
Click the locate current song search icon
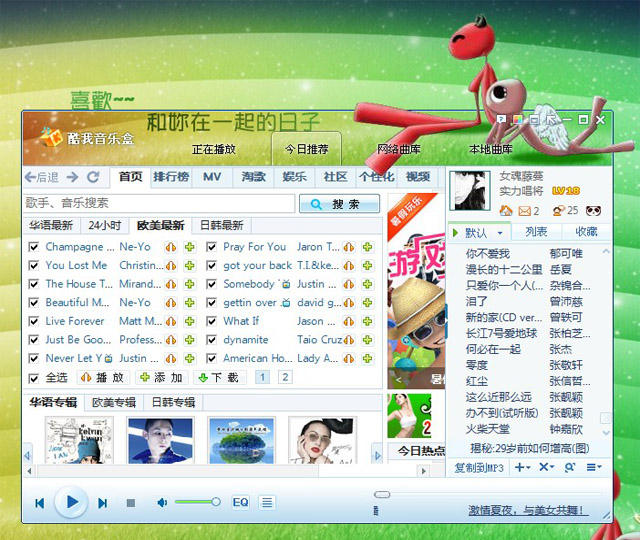click(x=570, y=467)
